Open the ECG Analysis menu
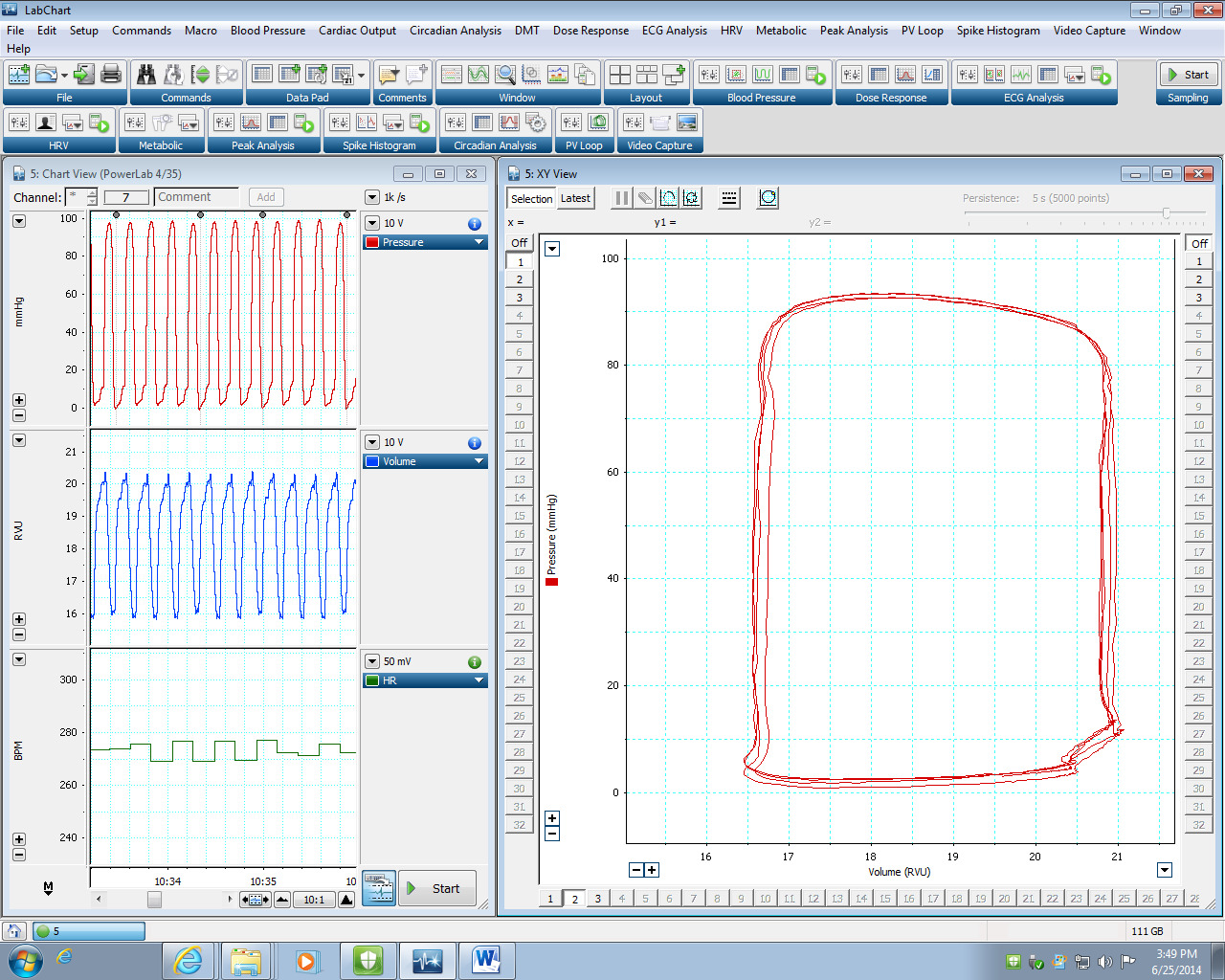1225x980 pixels. tap(674, 30)
